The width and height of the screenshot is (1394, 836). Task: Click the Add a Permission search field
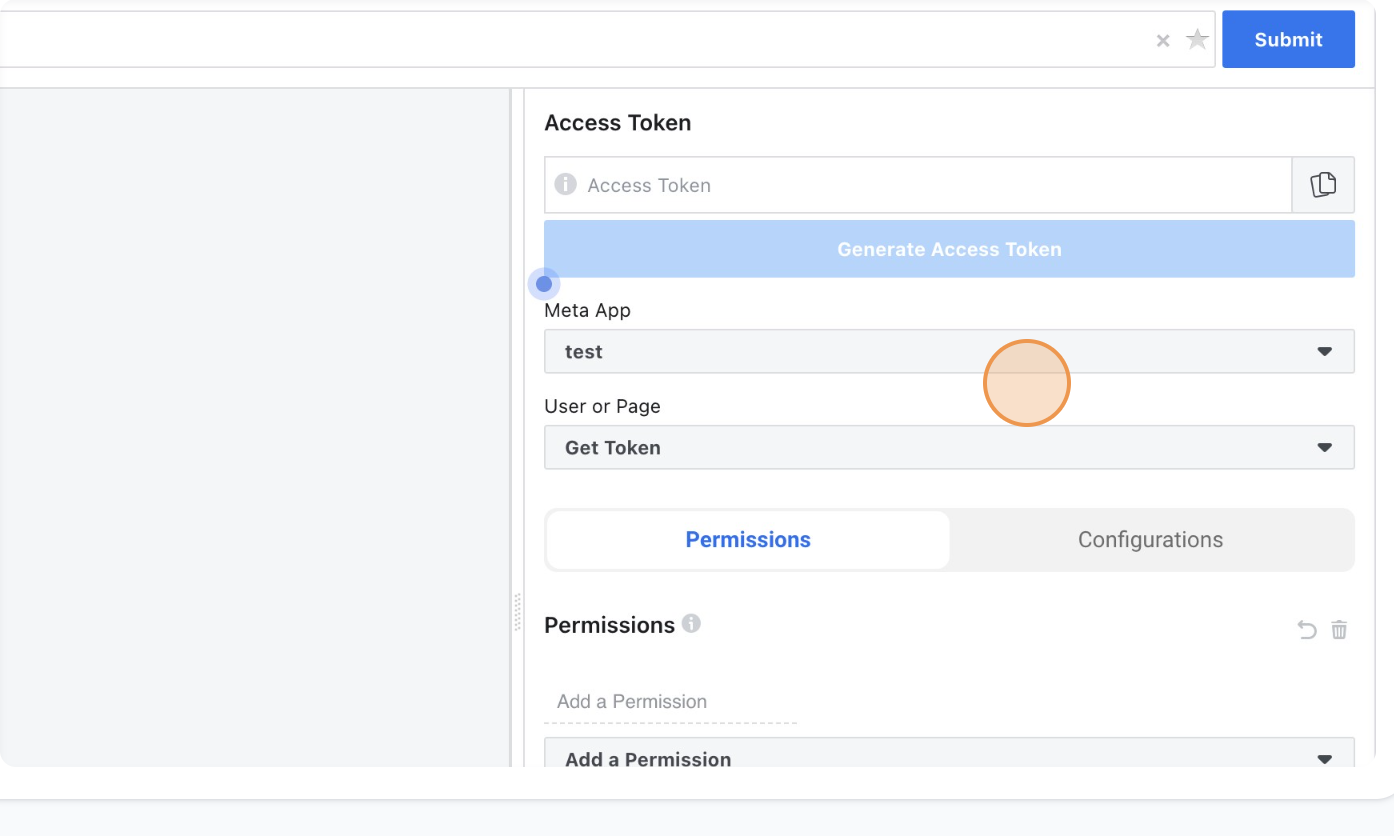pos(670,702)
